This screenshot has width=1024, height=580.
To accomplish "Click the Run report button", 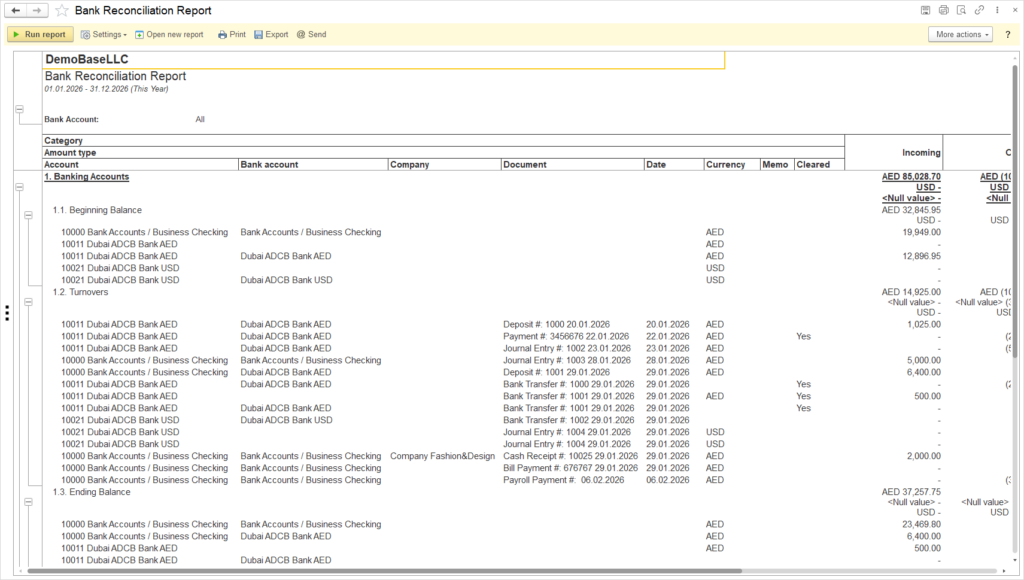I will click(40, 34).
